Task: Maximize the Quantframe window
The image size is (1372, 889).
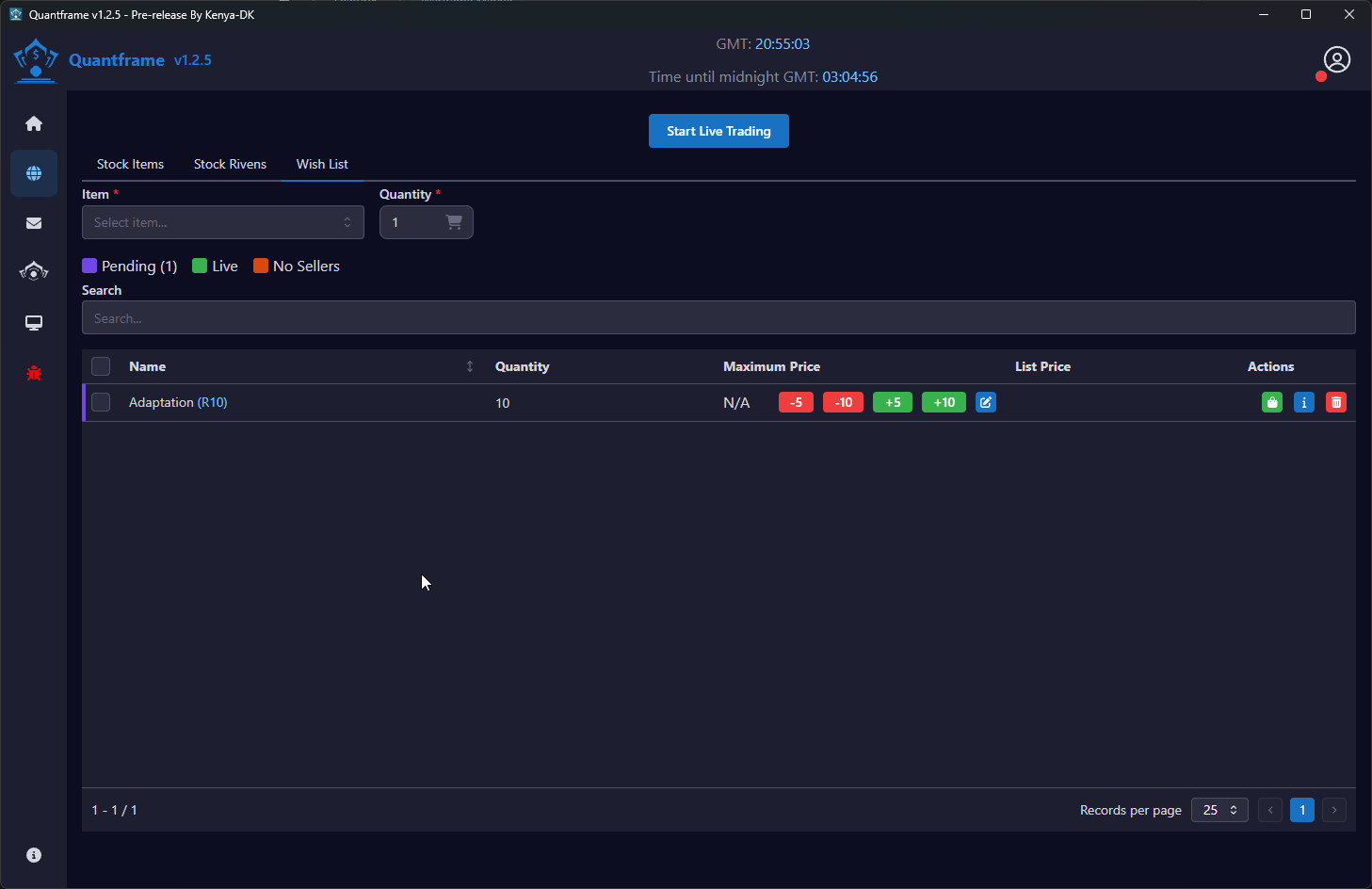Action: click(1306, 14)
